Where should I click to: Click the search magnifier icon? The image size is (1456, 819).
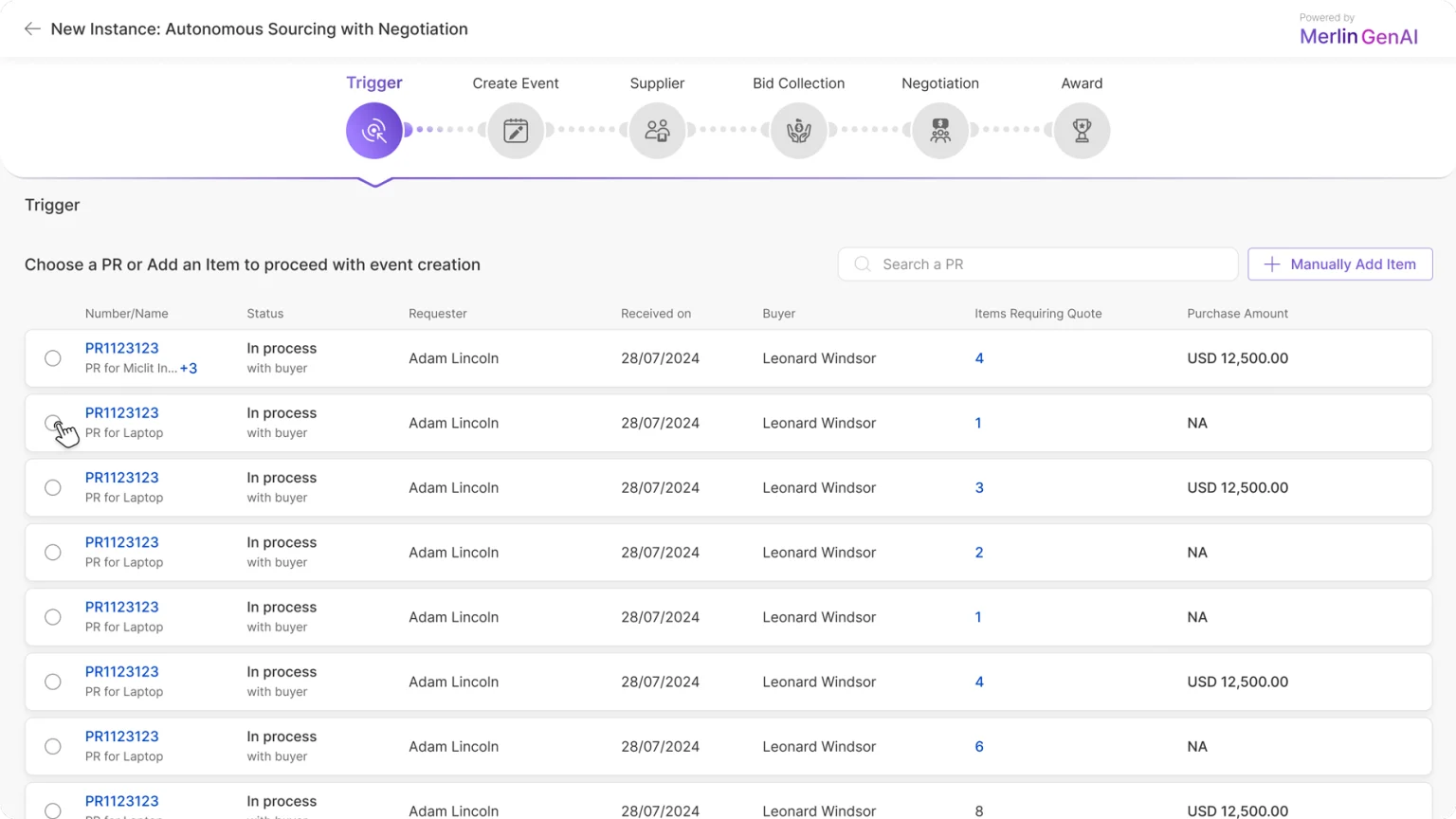[863, 264]
